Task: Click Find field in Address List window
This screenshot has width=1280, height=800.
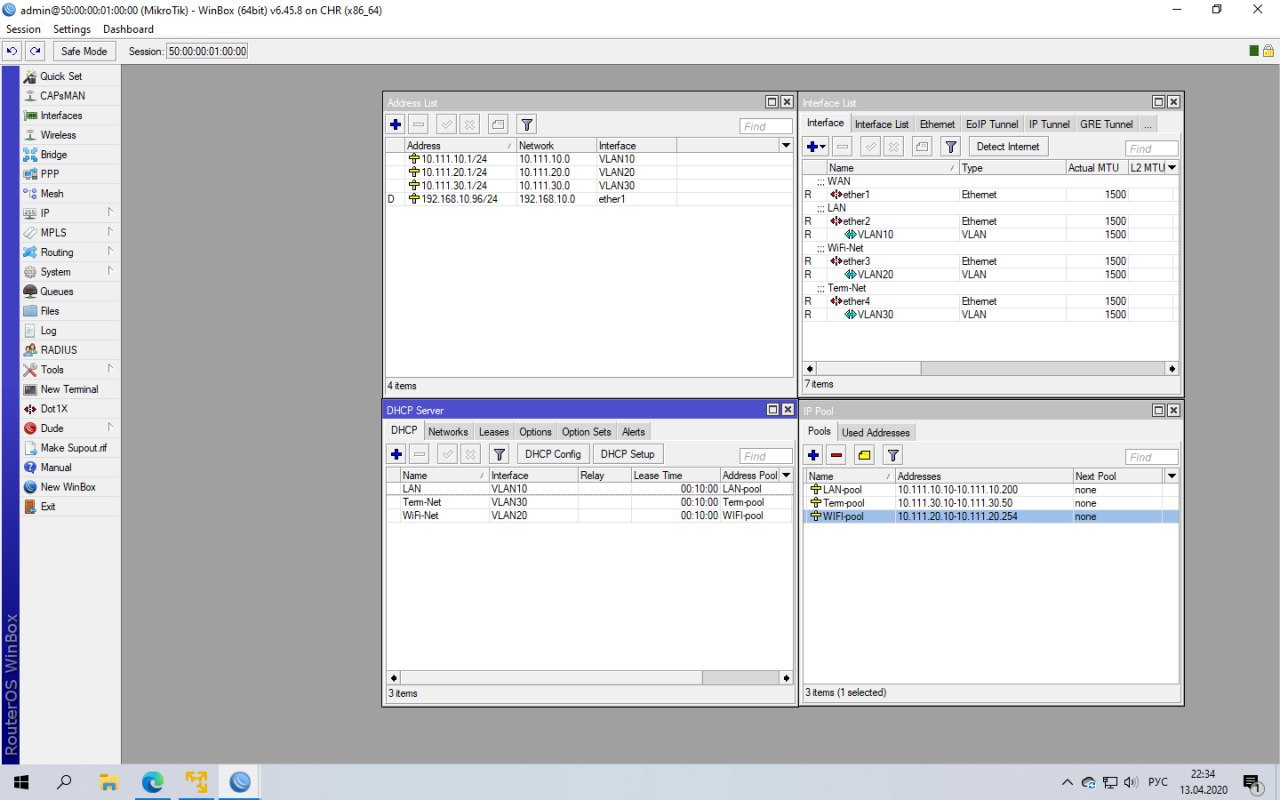Action: pos(766,126)
